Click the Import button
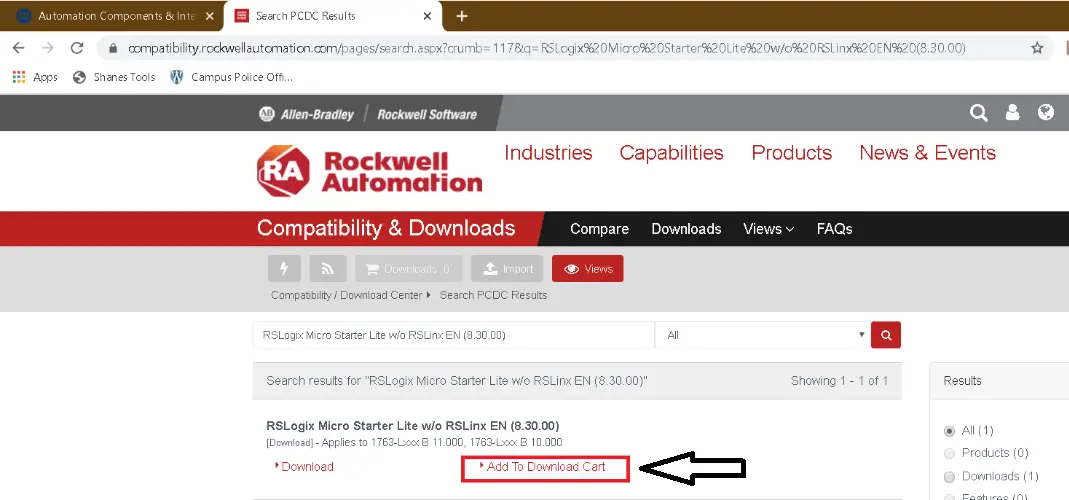Image resolution: width=1069 pixels, height=500 pixels. point(507,269)
